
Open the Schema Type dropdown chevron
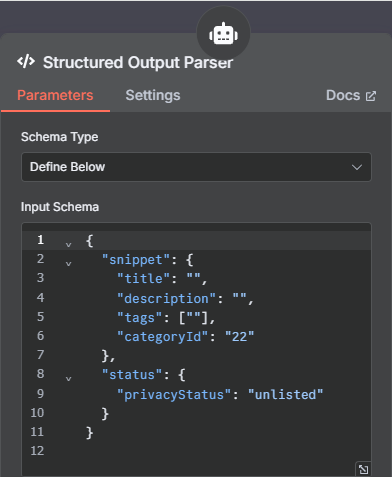click(357, 167)
